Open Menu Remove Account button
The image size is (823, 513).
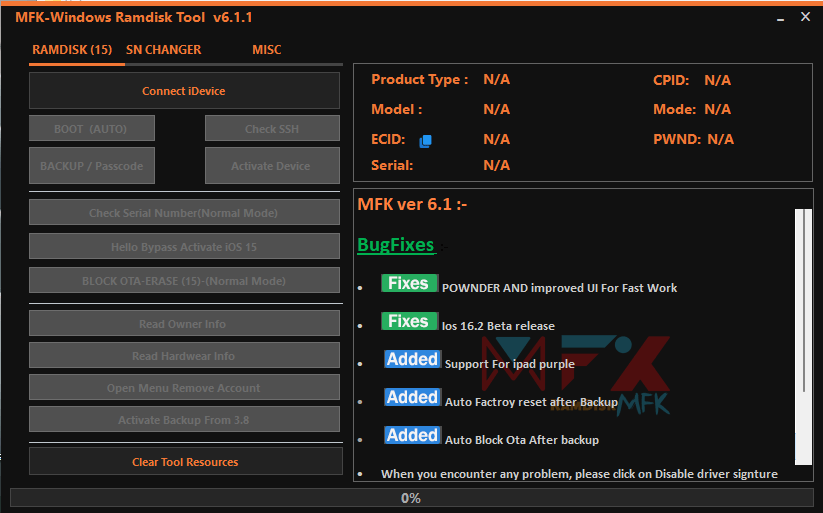184,388
